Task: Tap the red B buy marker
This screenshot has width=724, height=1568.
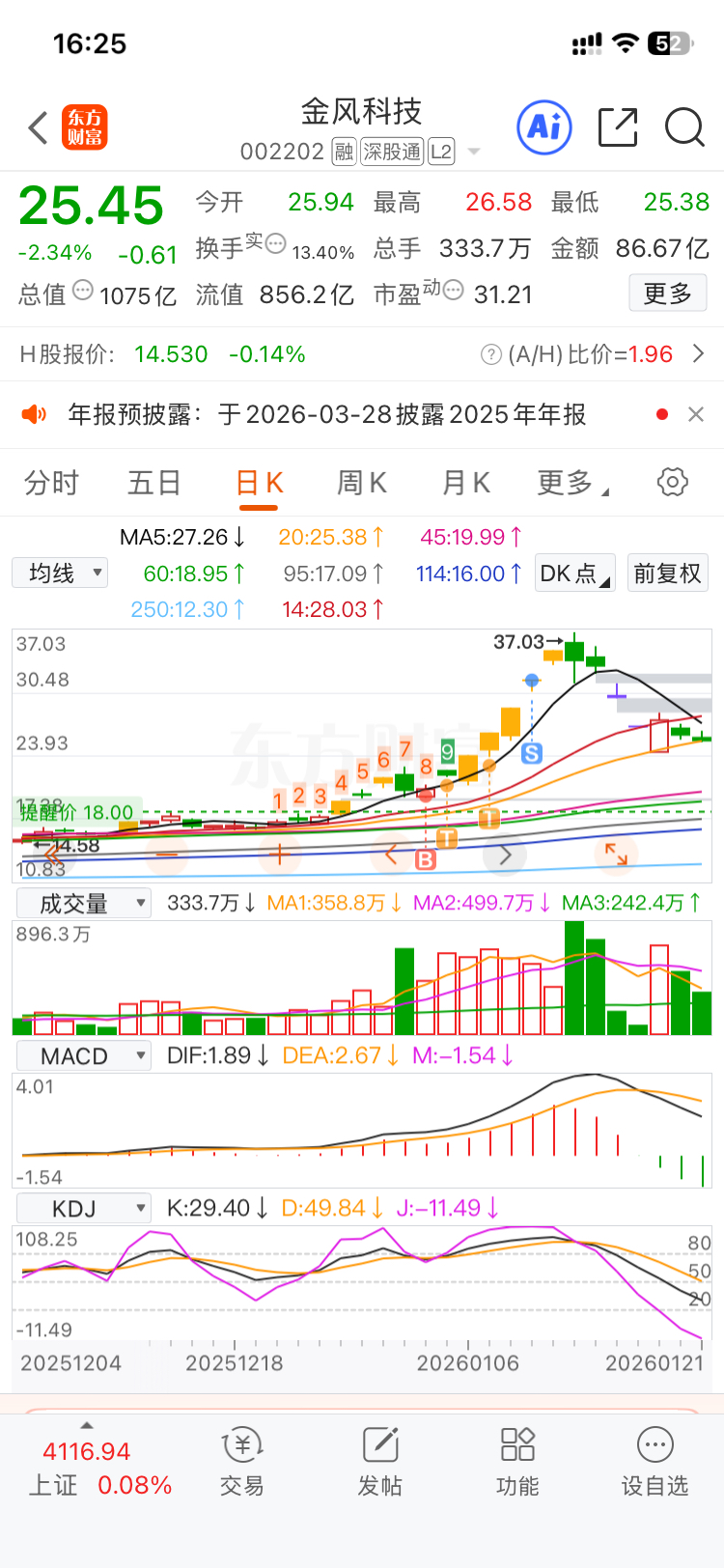Action: 425,859
